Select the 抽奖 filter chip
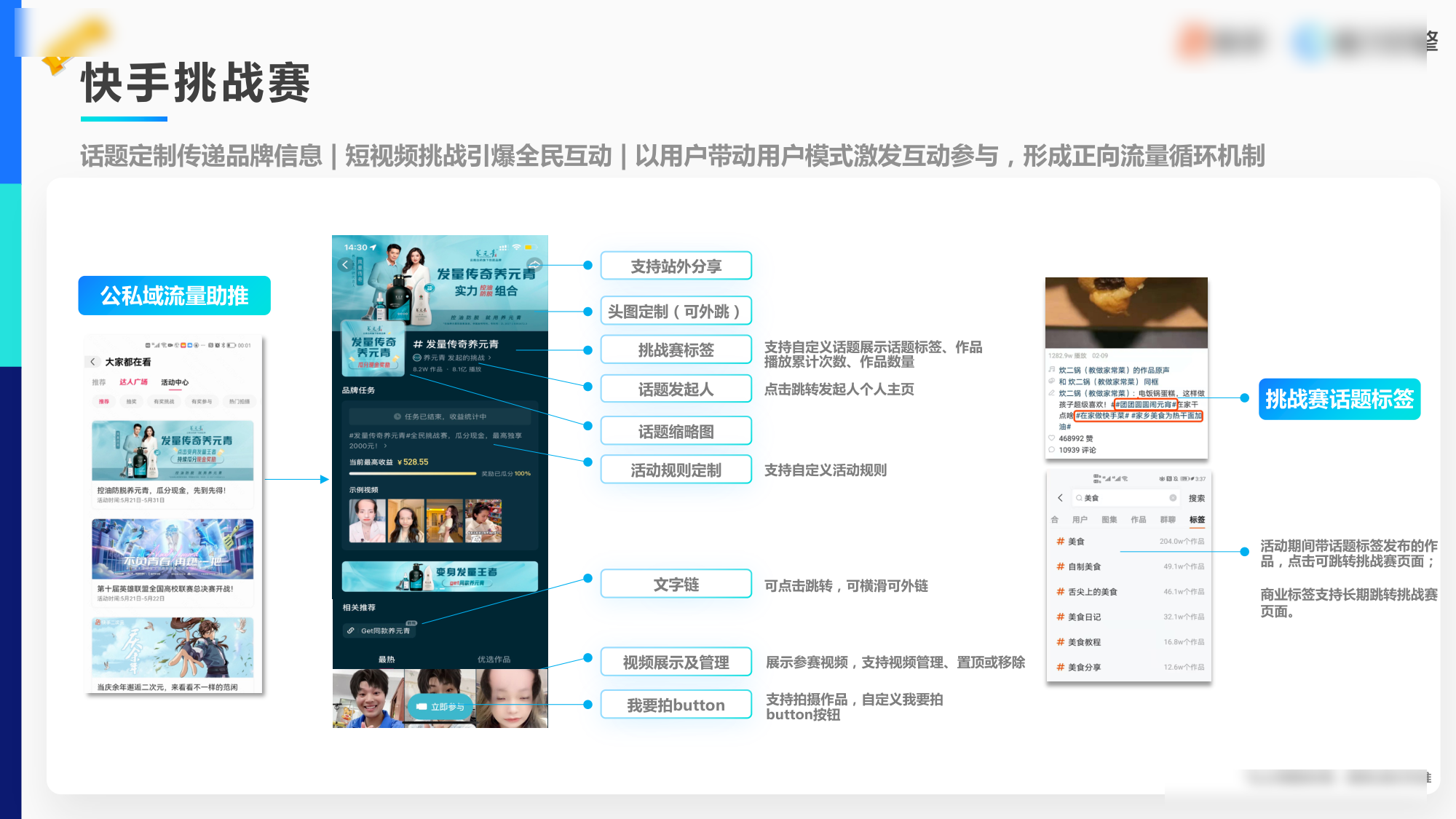 tap(132, 402)
